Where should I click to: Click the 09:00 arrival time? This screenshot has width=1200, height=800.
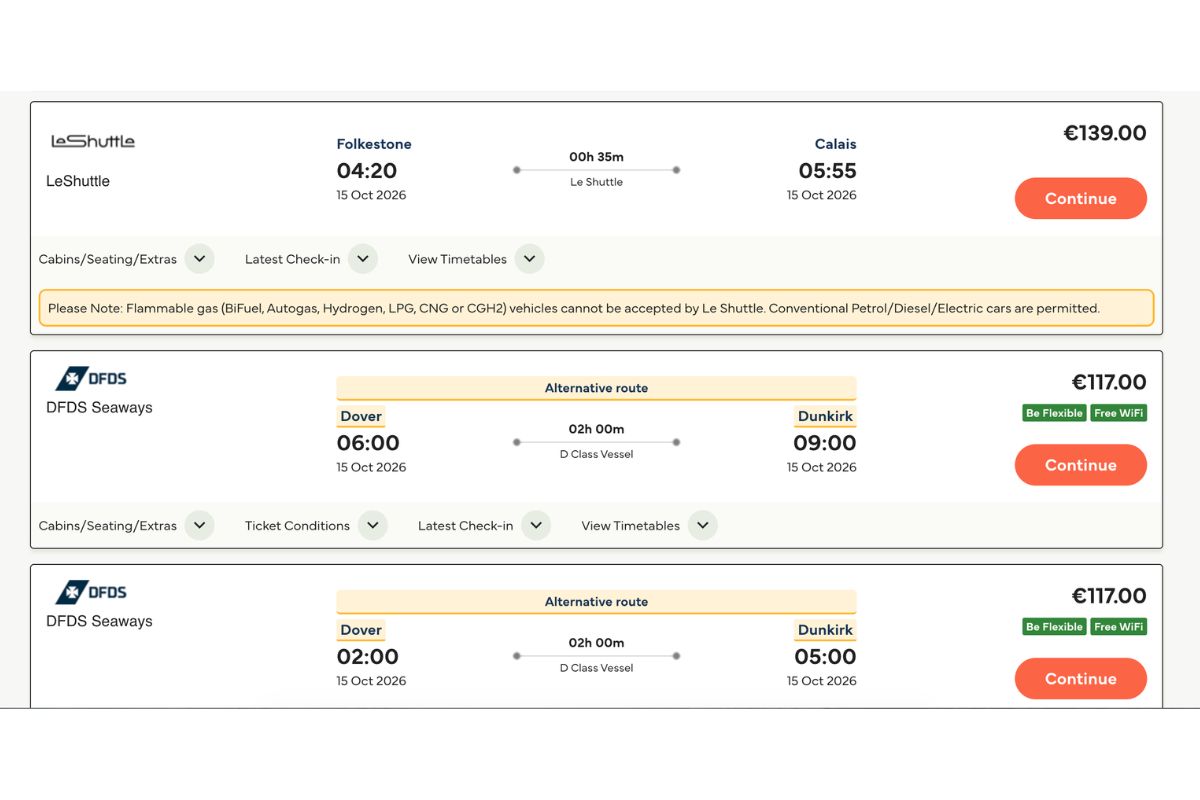[x=825, y=443]
